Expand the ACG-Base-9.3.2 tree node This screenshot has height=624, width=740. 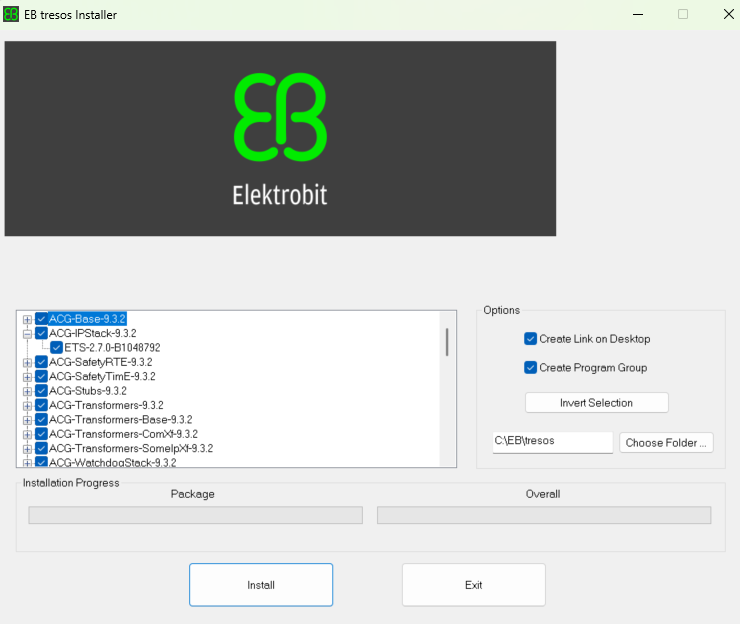coord(27,319)
